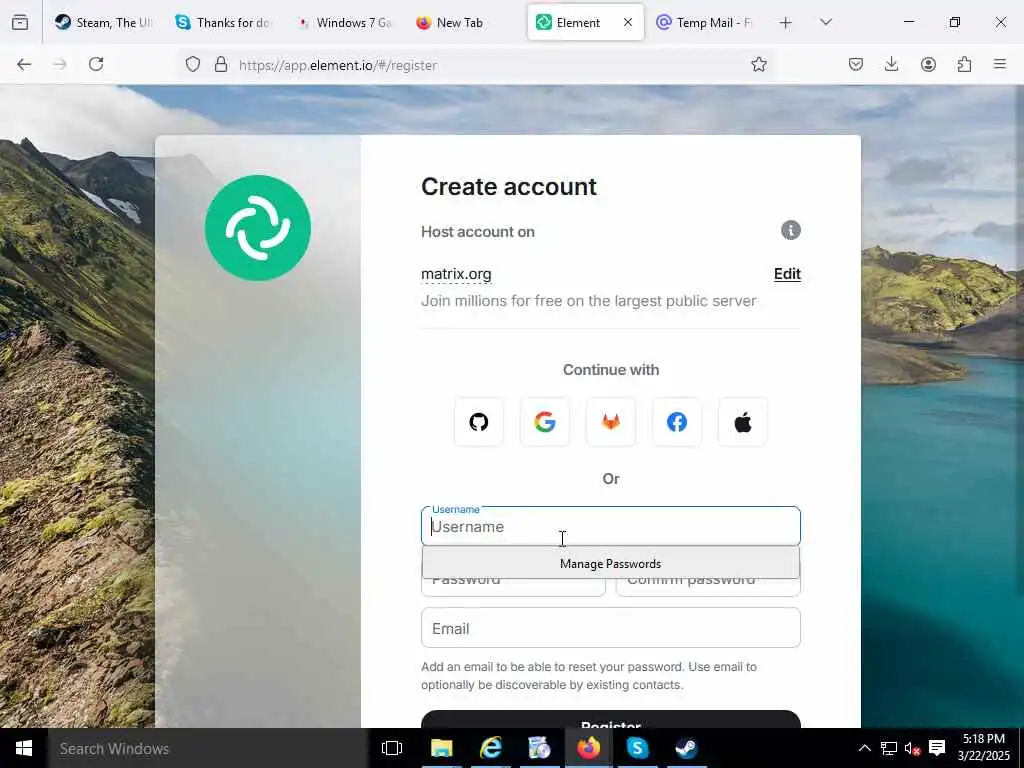Open Firefox from the taskbar
The height and width of the screenshot is (768, 1024).
click(588, 748)
